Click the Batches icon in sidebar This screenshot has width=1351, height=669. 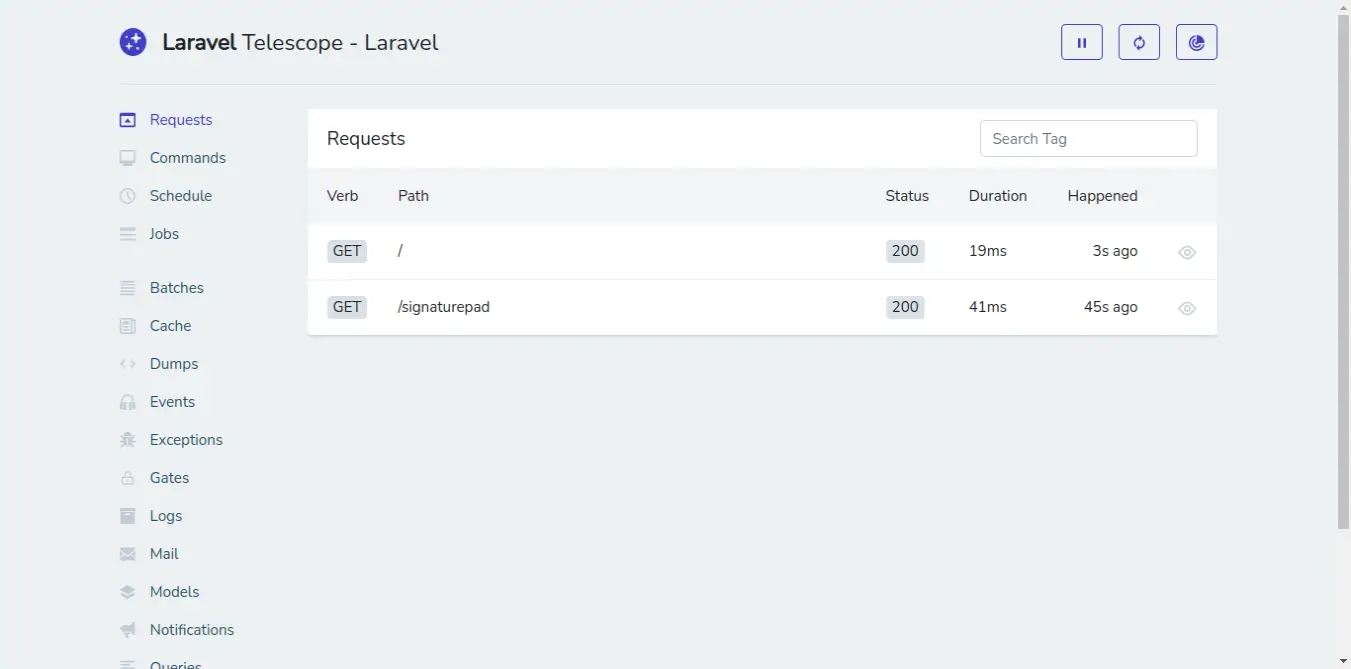pos(127,288)
